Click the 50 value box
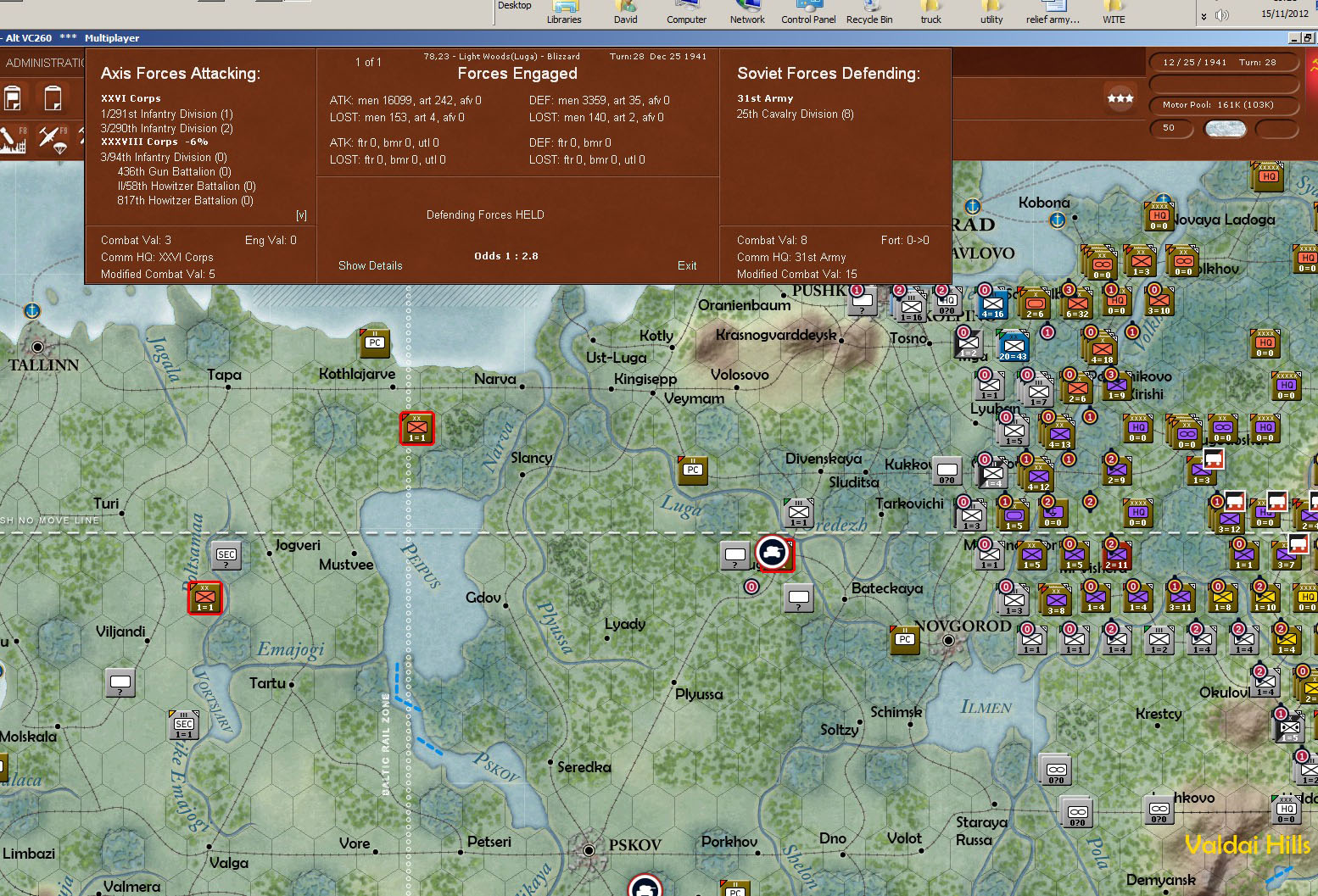Viewport: 1318px width, 896px height. click(1171, 129)
